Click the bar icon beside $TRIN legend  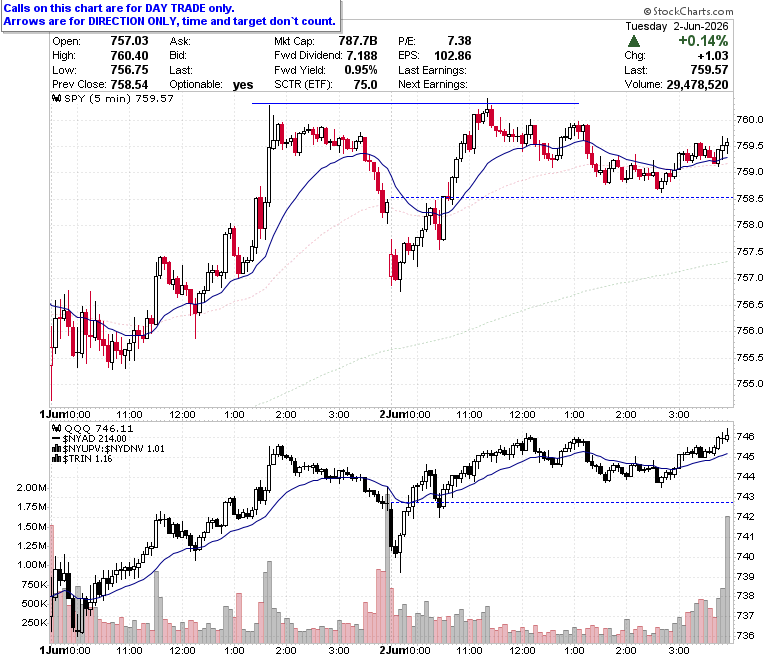pyautogui.click(x=56, y=459)
